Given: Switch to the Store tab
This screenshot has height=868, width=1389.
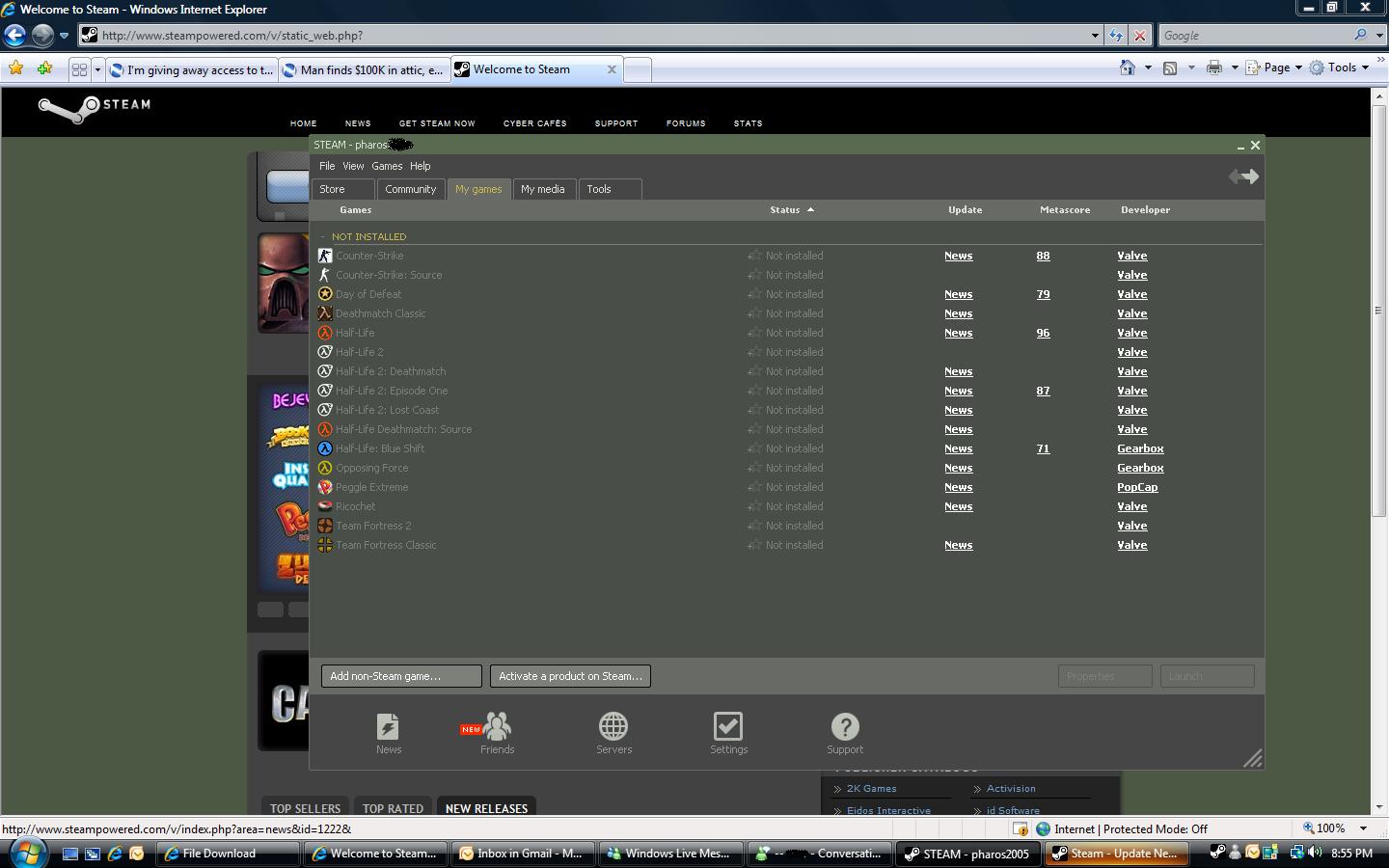Looking at the screenshot, I should click(342, 189).
